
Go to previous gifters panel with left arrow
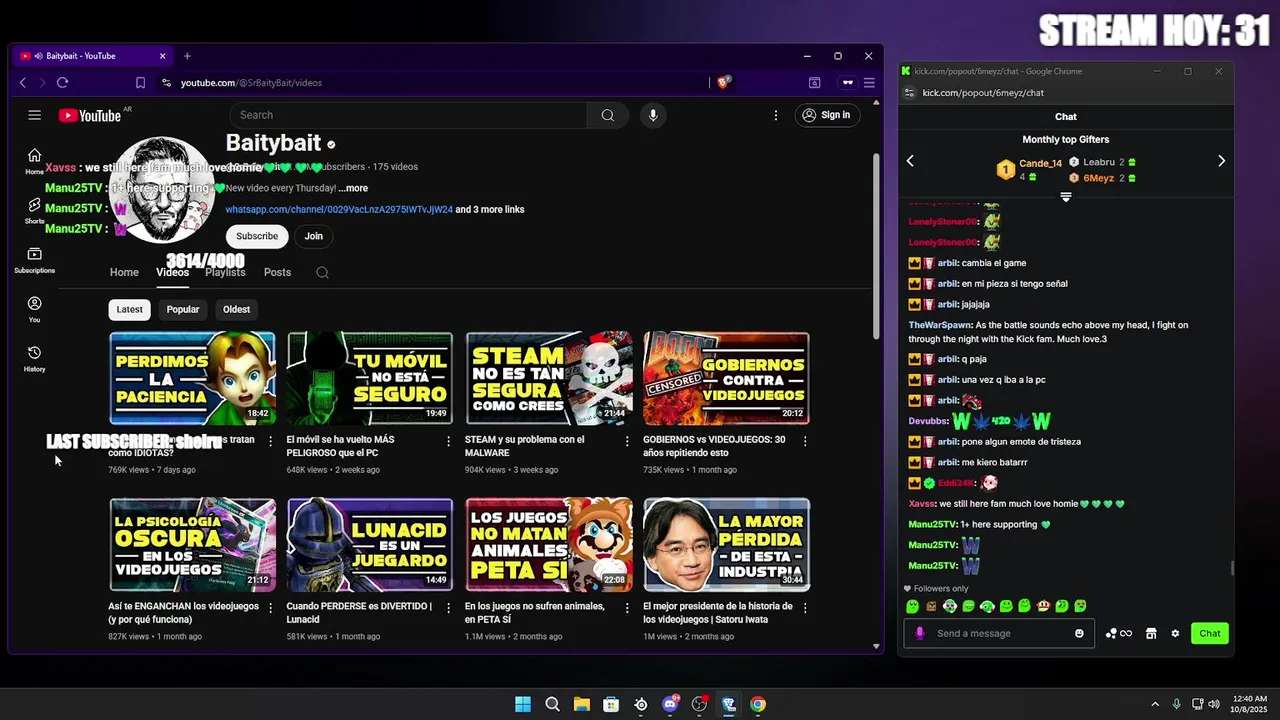pos(910,161)
